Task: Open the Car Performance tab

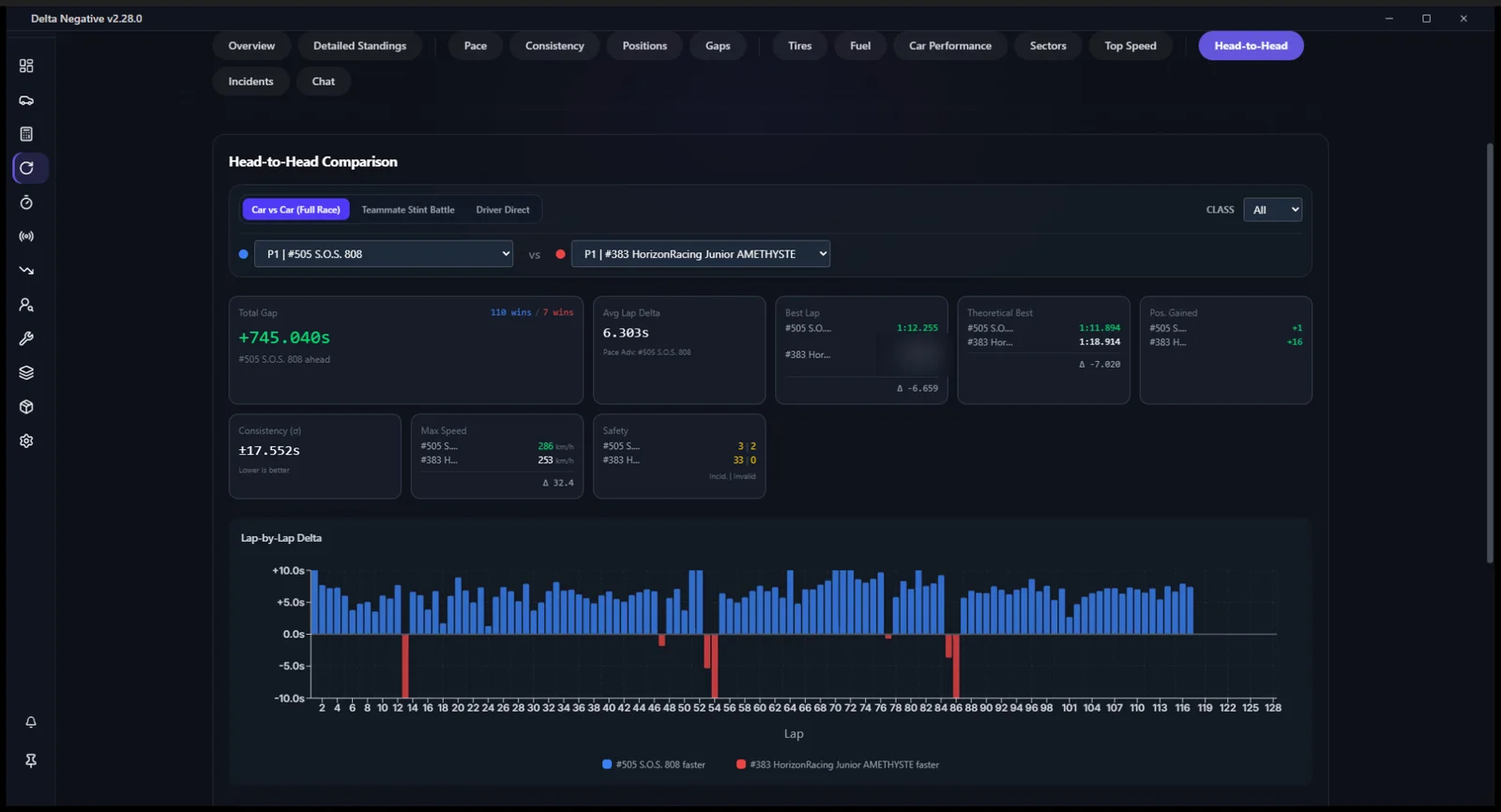Action: [x=950, y=46]
